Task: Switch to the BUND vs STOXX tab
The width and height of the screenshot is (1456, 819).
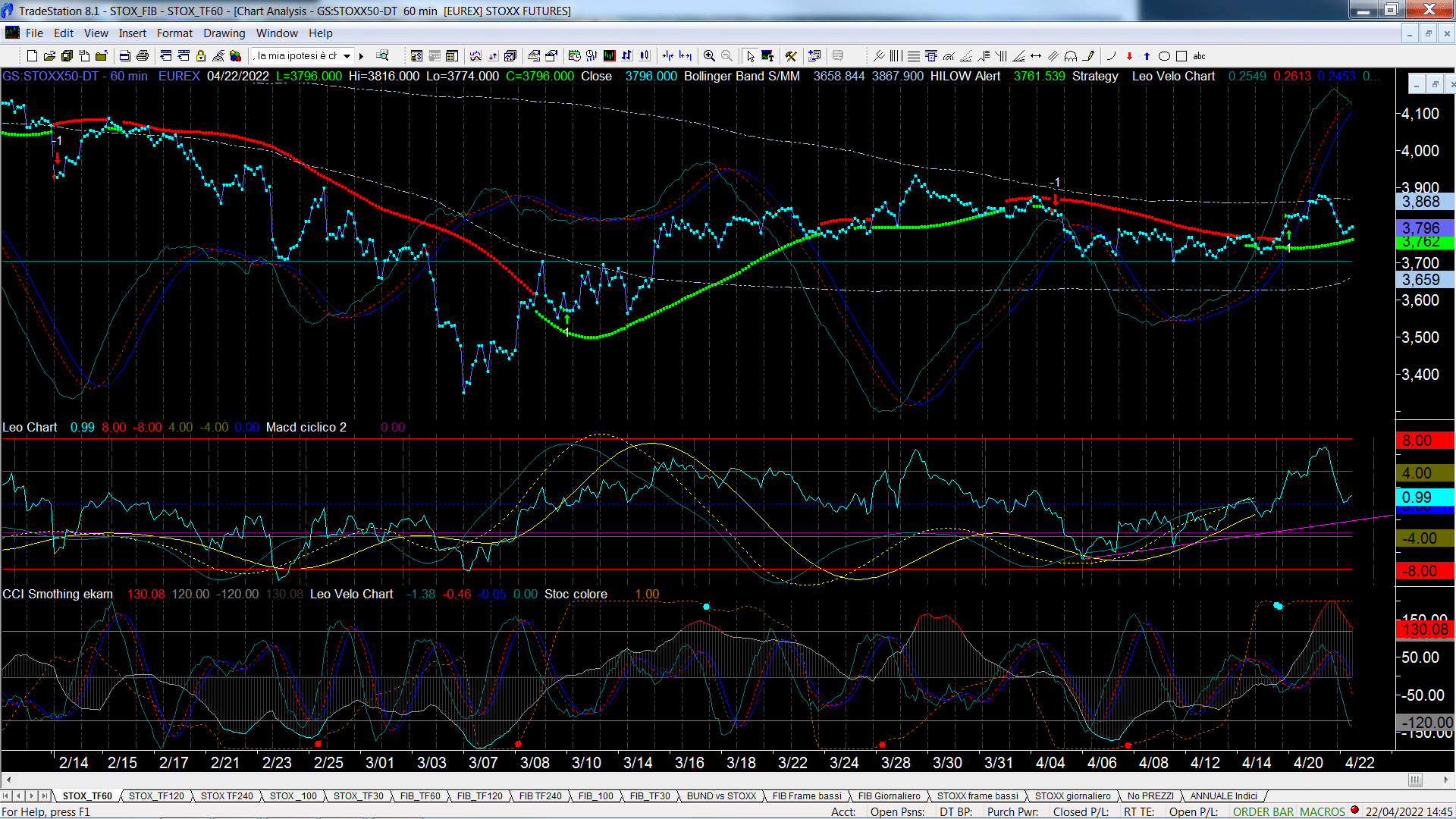Action: pos(721,795)
